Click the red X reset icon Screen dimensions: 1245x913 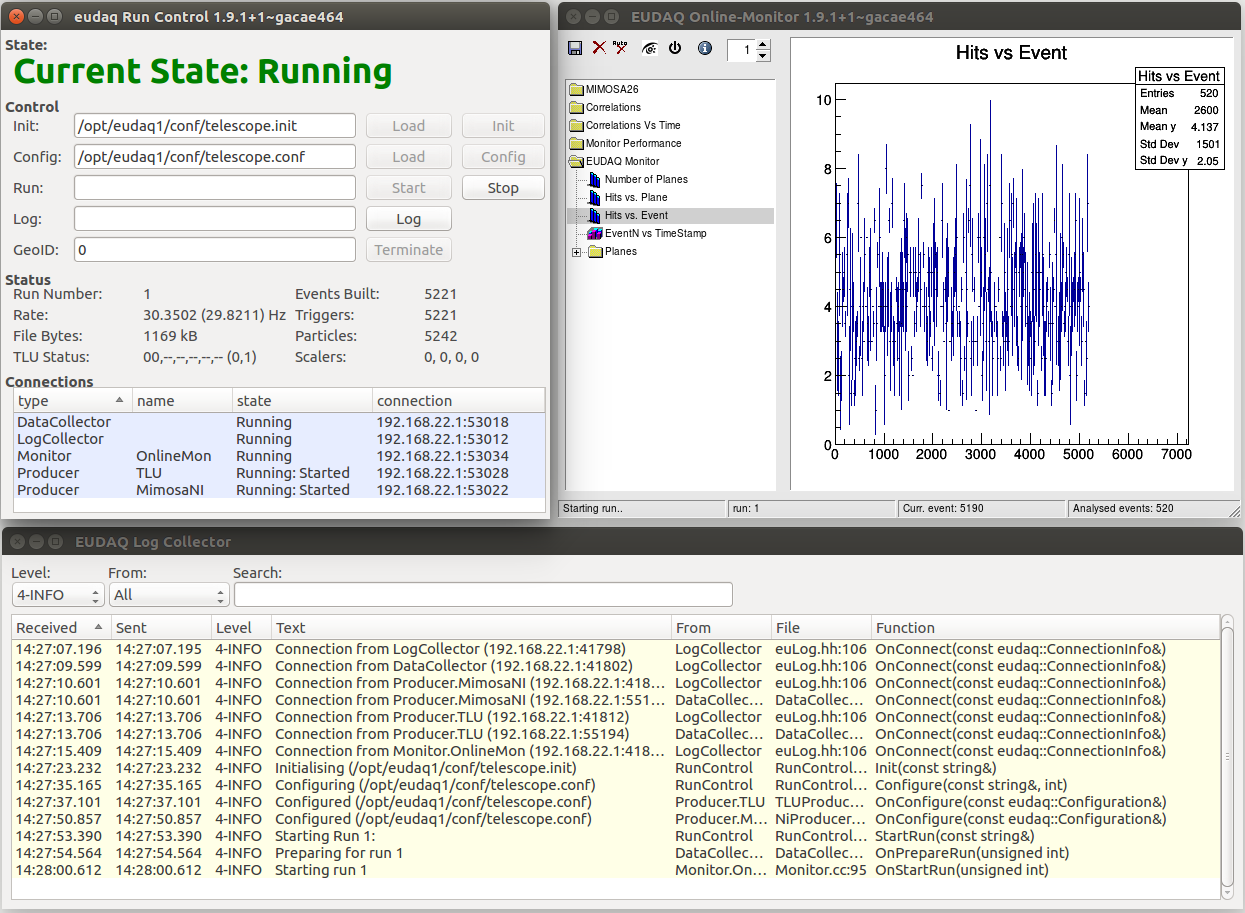point(599,48)
